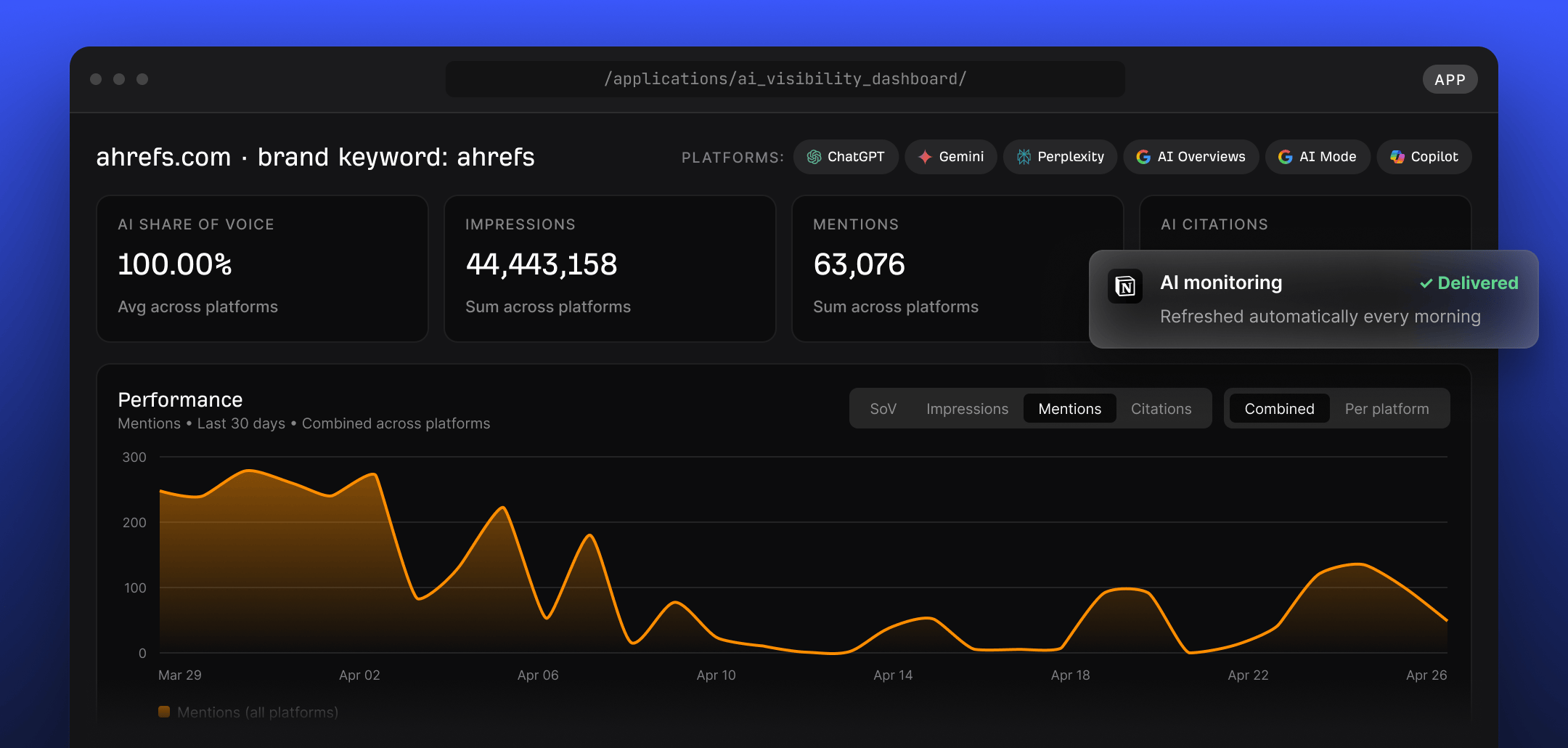The width and height of the screenshot is (1568, 748).
Task: Click the 44,443,158 impressions value
Action: [x=542, y=264]
